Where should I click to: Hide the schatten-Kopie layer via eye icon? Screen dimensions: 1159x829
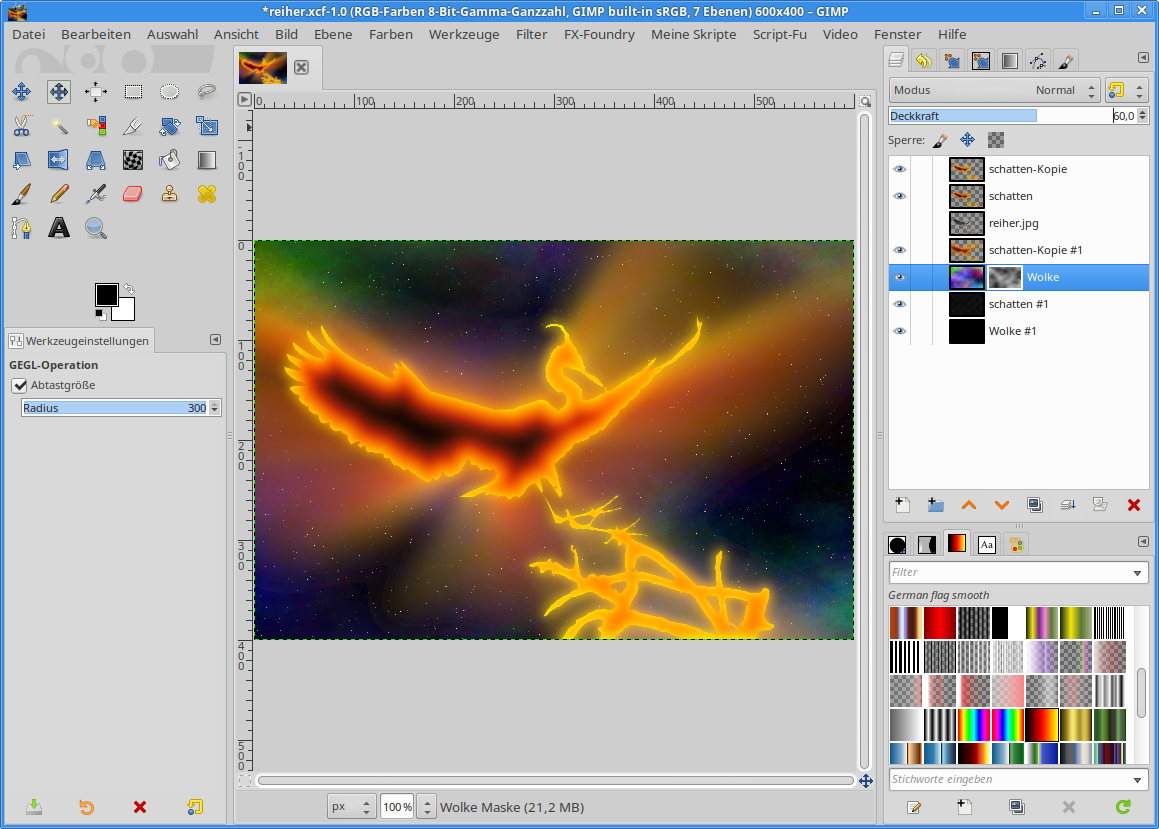tap(899, 169)
